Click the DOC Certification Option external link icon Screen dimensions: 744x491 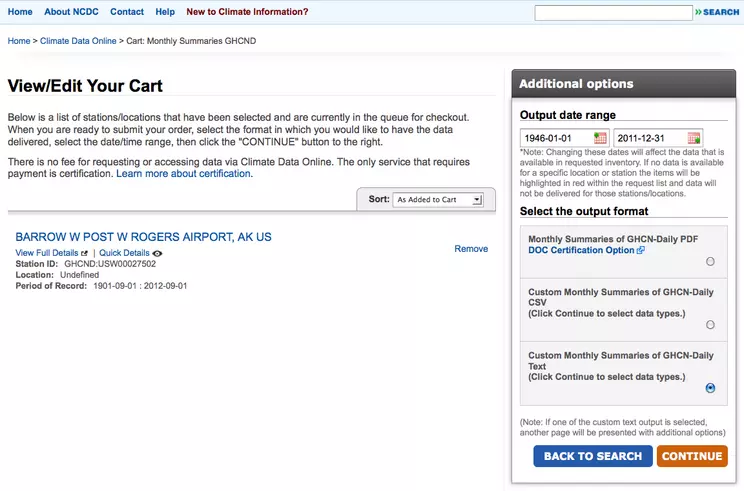click(x=641, y=250)
